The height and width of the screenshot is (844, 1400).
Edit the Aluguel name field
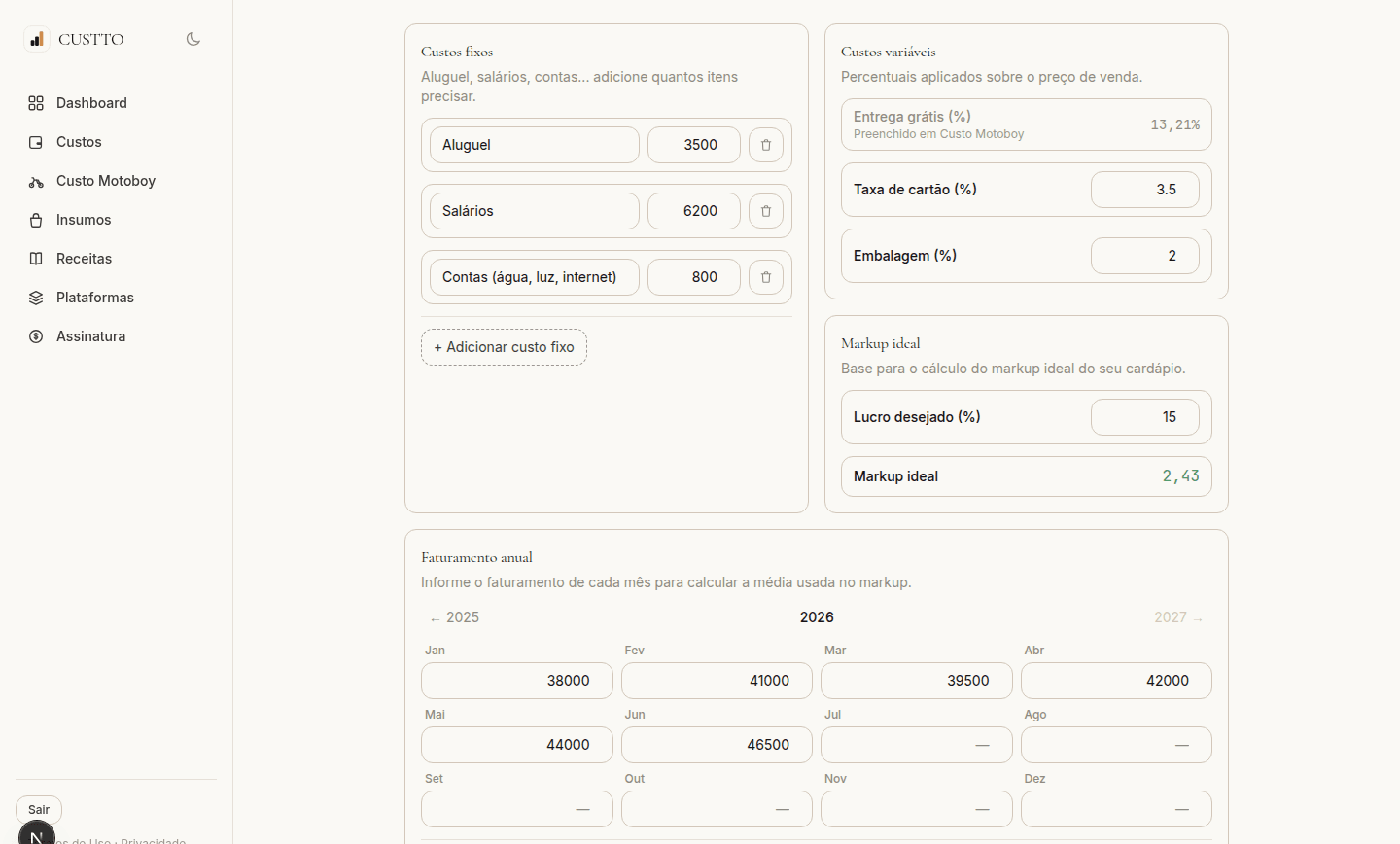[535, 145]
